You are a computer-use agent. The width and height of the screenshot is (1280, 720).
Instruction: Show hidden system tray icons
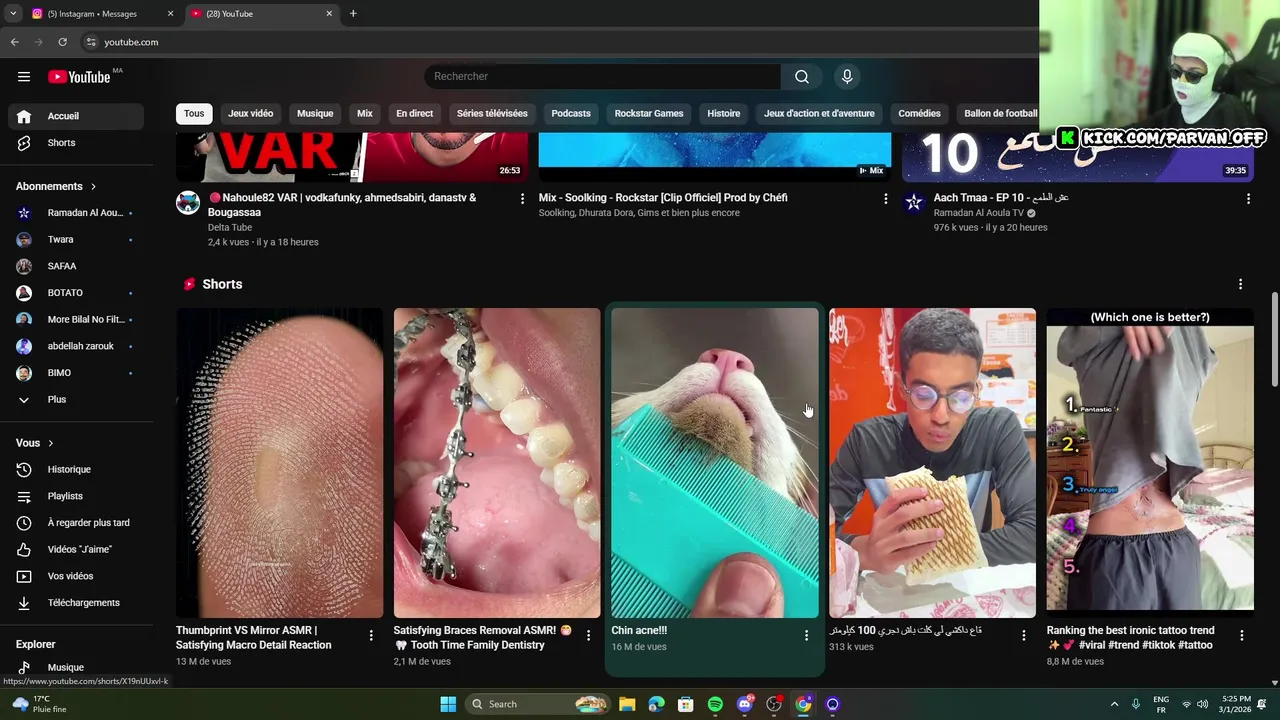click(1114, 704)
